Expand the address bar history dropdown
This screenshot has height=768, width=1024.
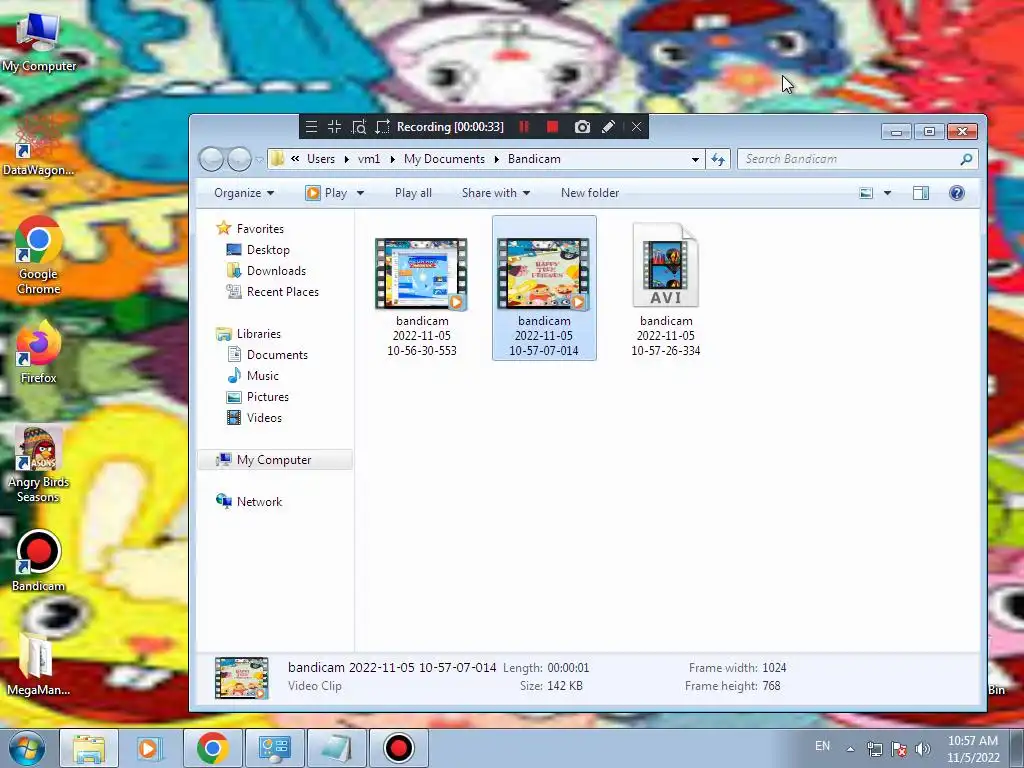(696, 159)
